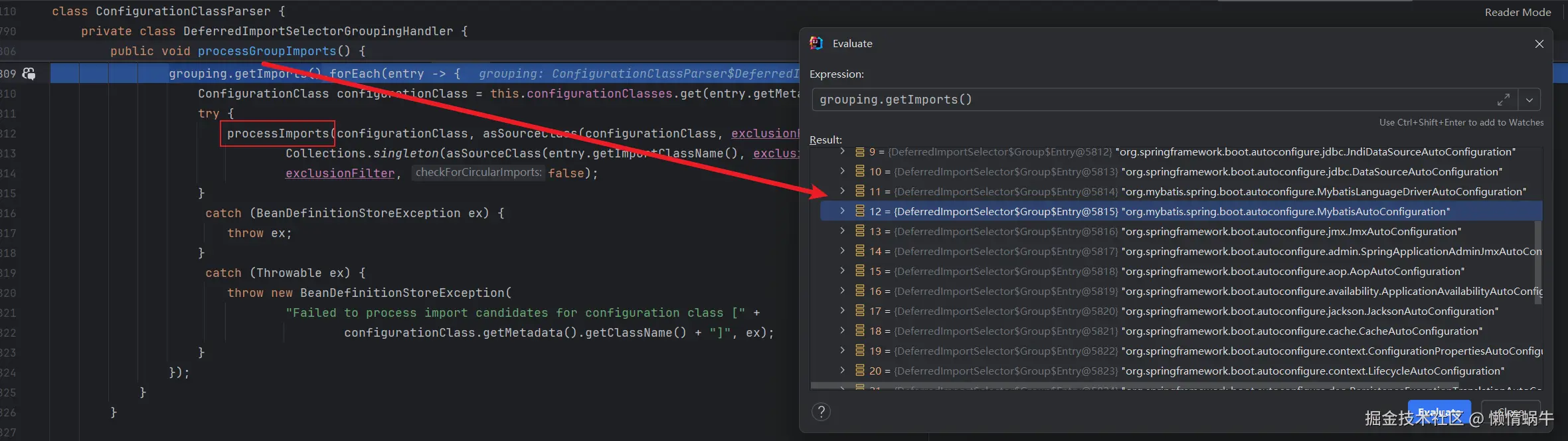Image resolution: width=1568 pixels, height=441 pixels.
Task: Click processImports call on line 812
Action: coord(278,133)
